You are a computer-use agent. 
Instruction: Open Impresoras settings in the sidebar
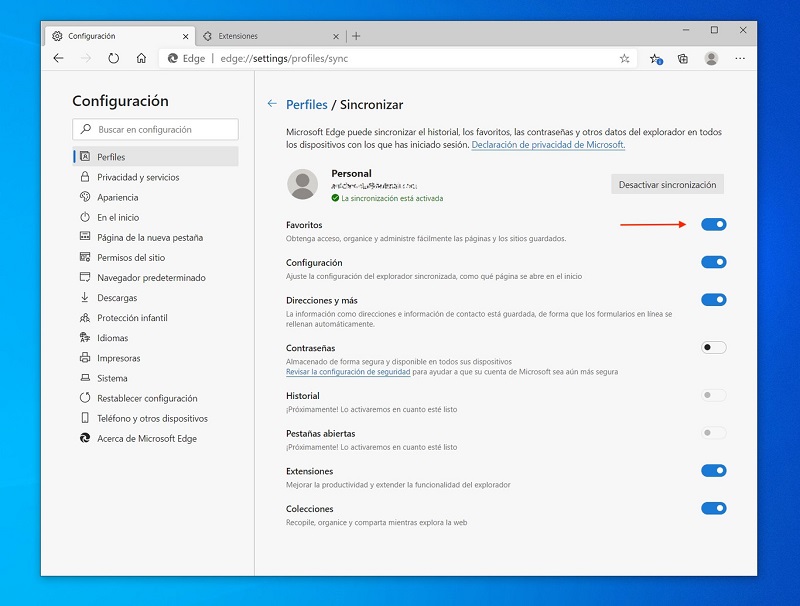click(x=155, y=358)
